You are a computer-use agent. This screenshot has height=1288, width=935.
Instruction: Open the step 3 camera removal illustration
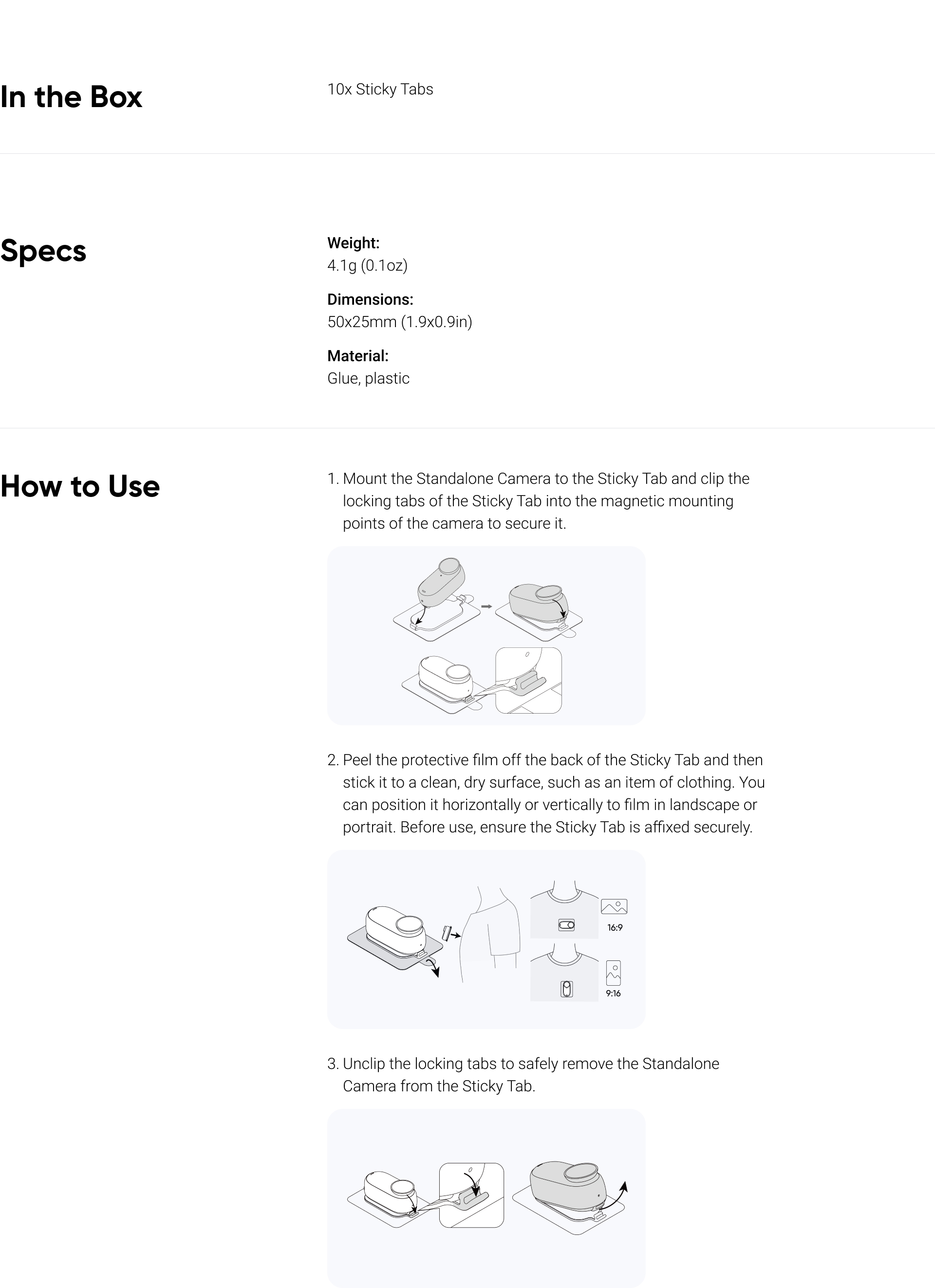pyautogui.click(x=486, y=1198)
